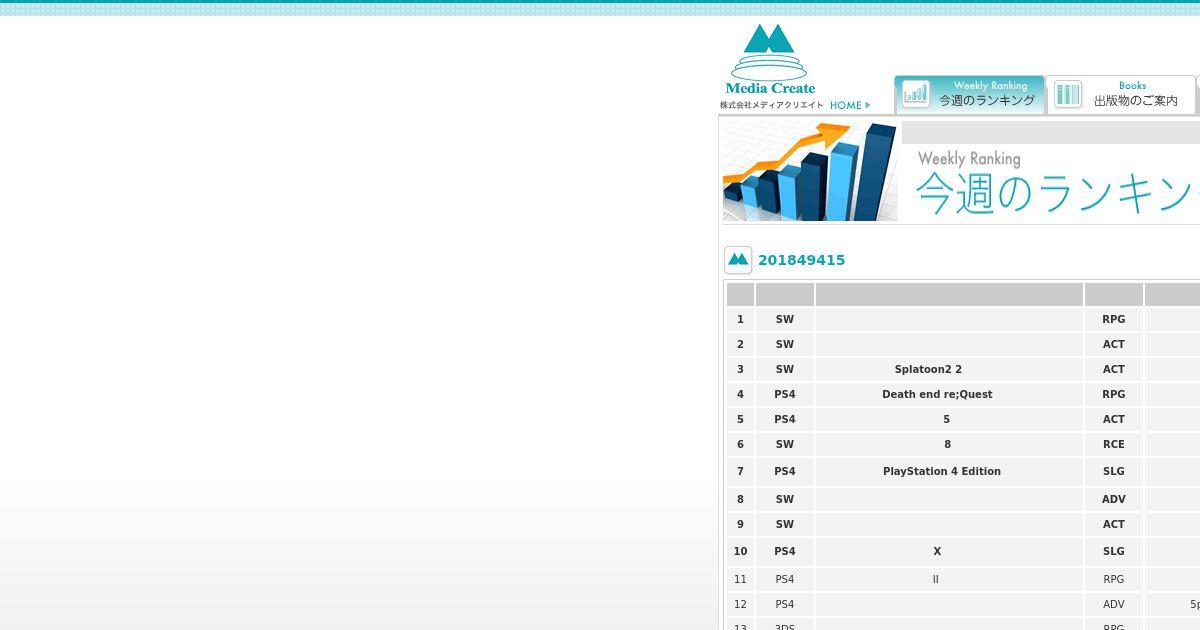Click the Weekly Ranking banner heading text
The width and height of the screenshot is (1200, 630).
(x=969, y=158)
